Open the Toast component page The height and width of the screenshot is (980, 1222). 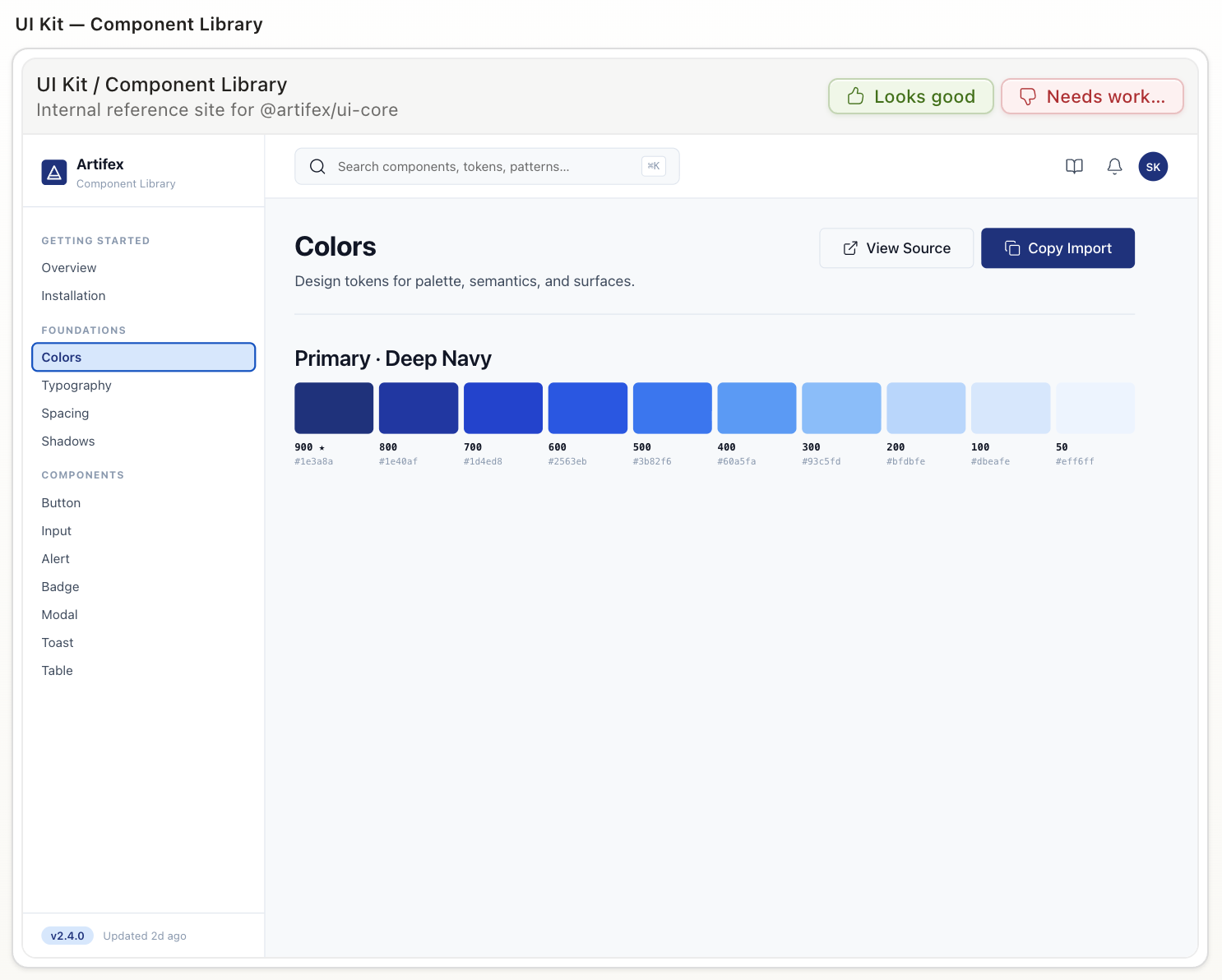tap(143, 643)
